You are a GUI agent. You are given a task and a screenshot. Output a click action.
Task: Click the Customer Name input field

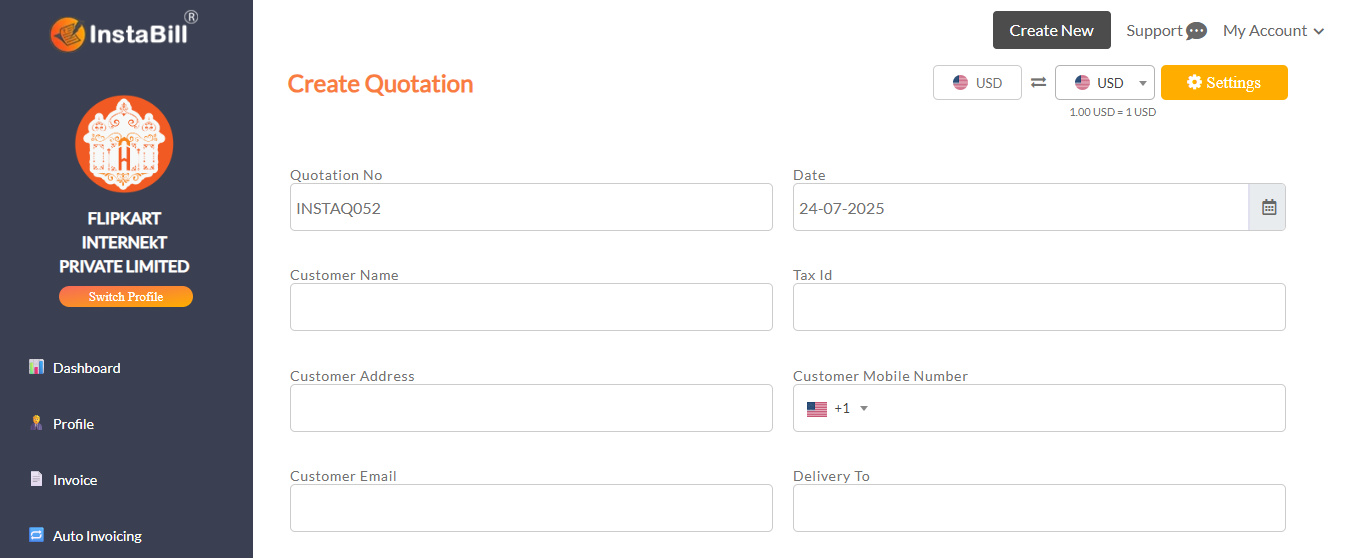pyautogui.click(x=531, y=307)
